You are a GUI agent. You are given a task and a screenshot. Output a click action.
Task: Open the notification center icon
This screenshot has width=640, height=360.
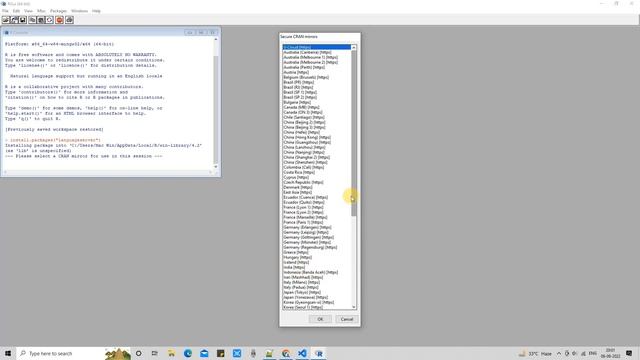pos(629,353)
